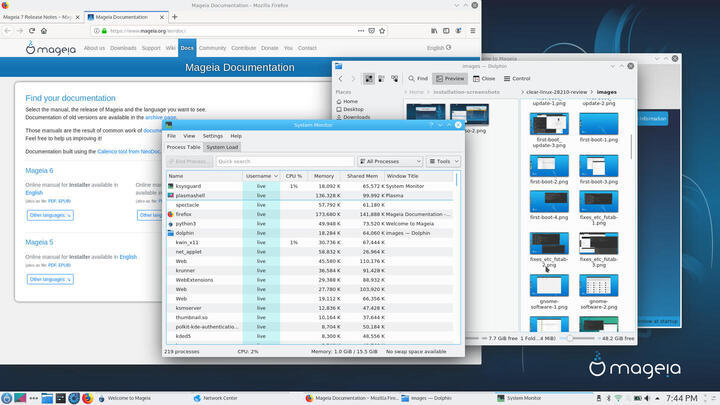Launch Firefox from taskbar quick launcher
The width and height of the screenshot is (720, 405).
87,398
